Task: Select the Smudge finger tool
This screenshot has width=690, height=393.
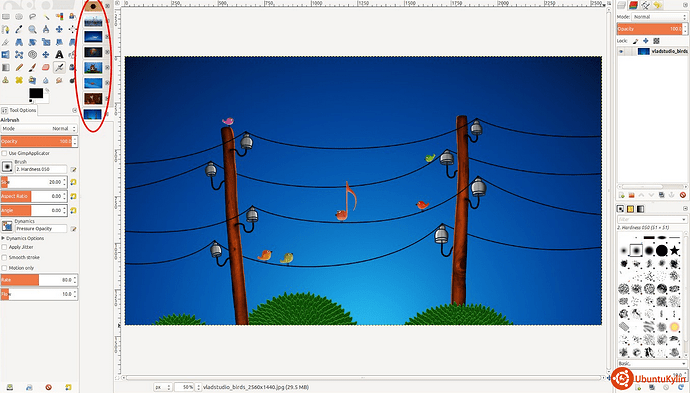Action: pos(59,80)
